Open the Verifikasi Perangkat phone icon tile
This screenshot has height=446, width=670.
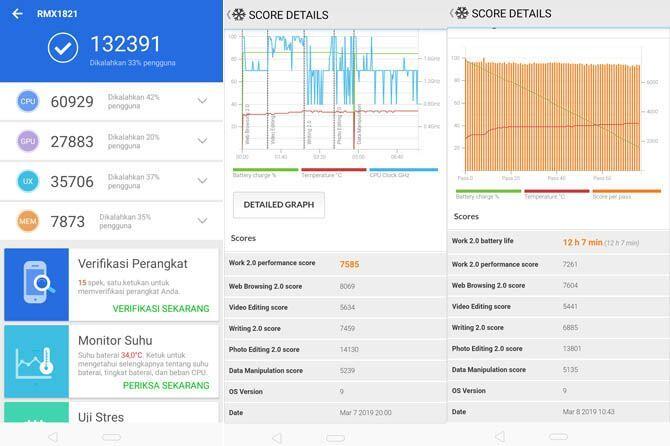click(x=36, y=284)
